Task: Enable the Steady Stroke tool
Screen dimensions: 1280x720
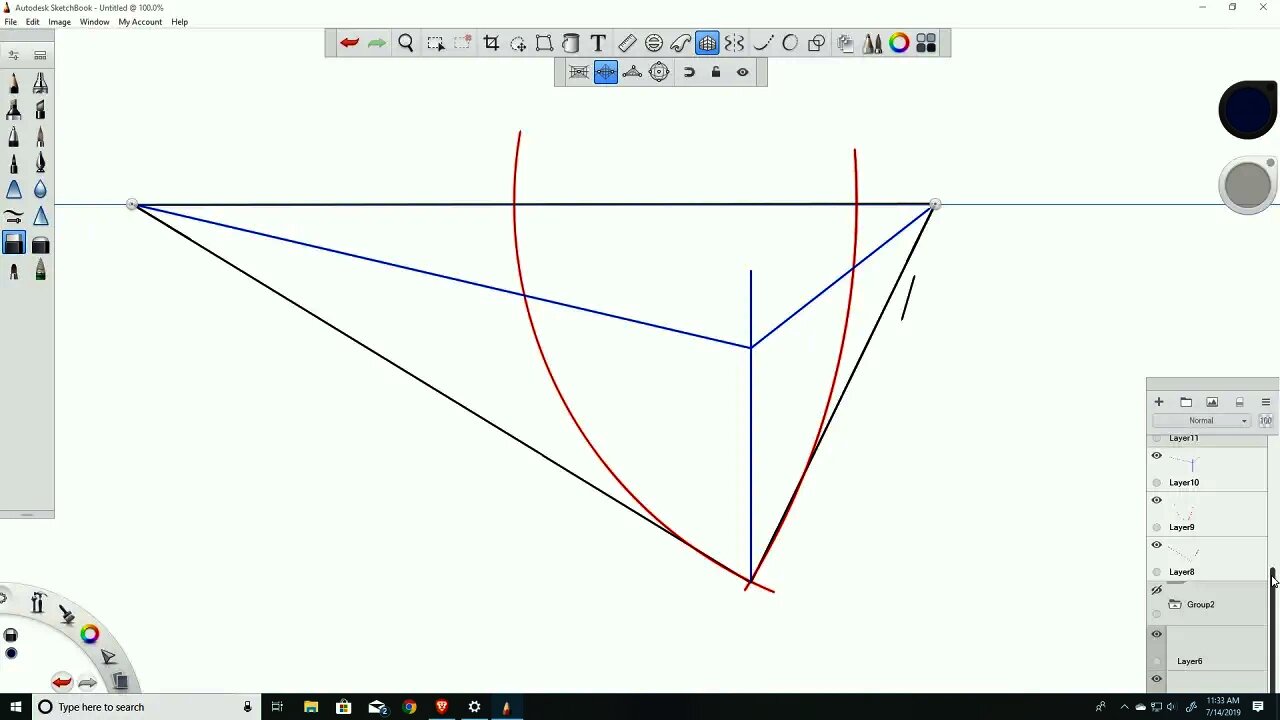Action: (763, 43)
